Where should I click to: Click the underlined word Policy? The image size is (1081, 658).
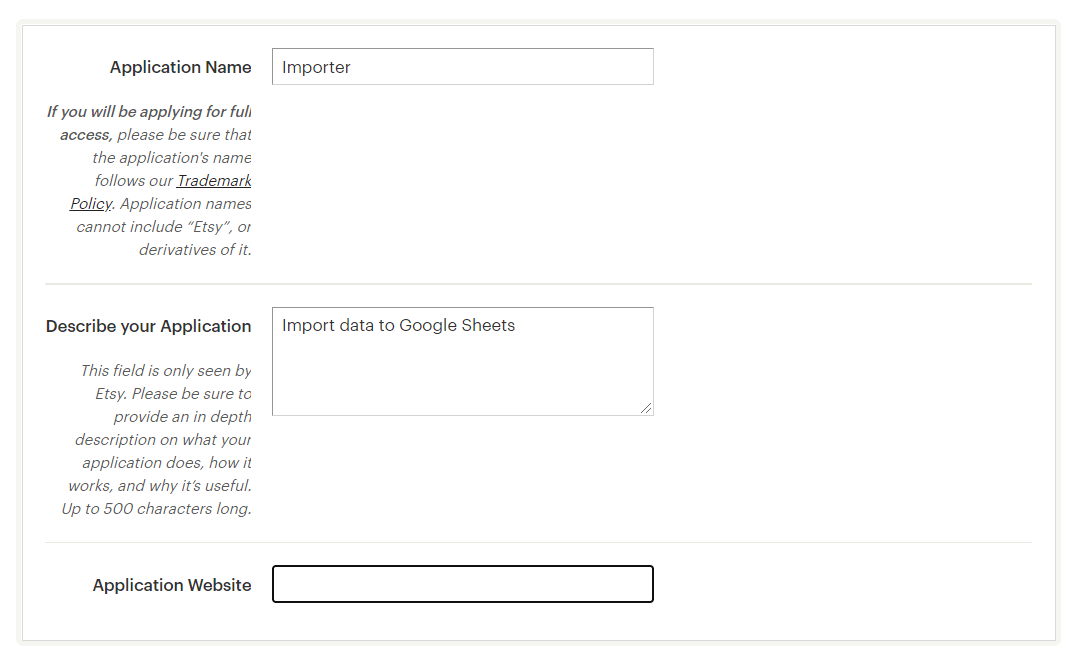[x=90, y=203]
